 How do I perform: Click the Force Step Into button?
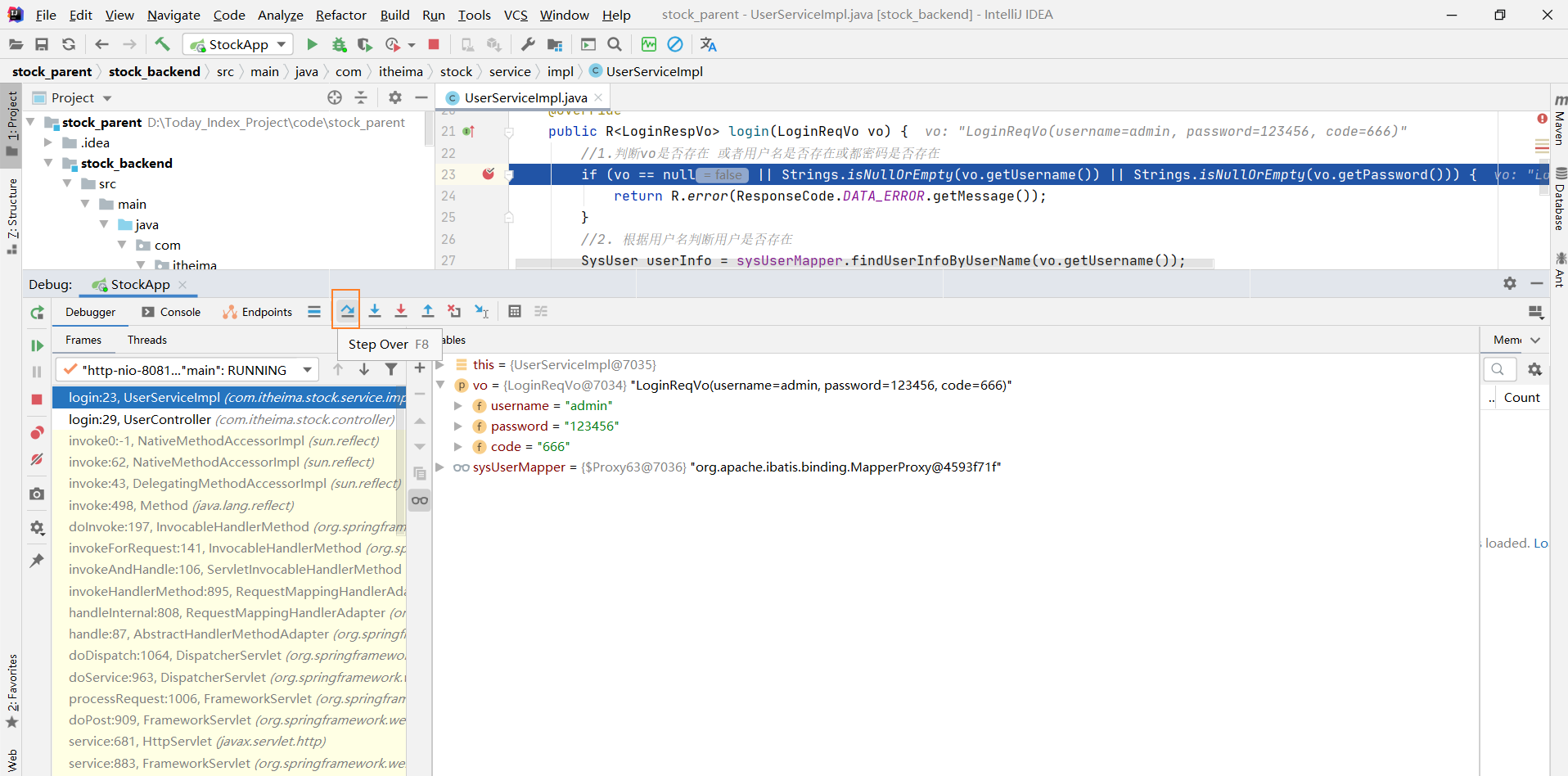[401, 311]
